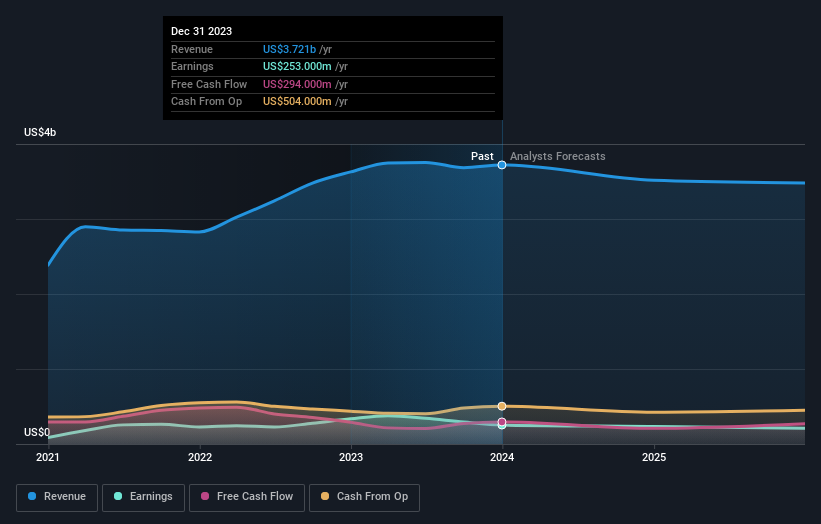Click the orange Cash From Op legend dot
The height and width of the screenshot is (524, 821).
coord(325,496)
